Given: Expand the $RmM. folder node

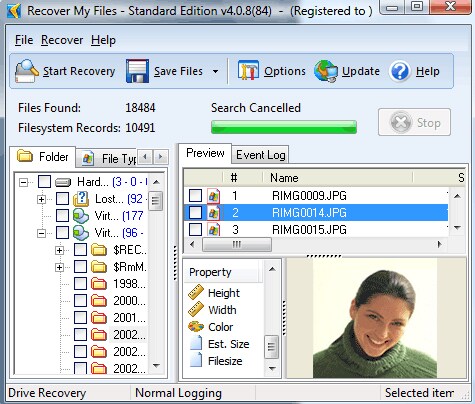Looking at the screenshot, I should click(x=59, y=267).
